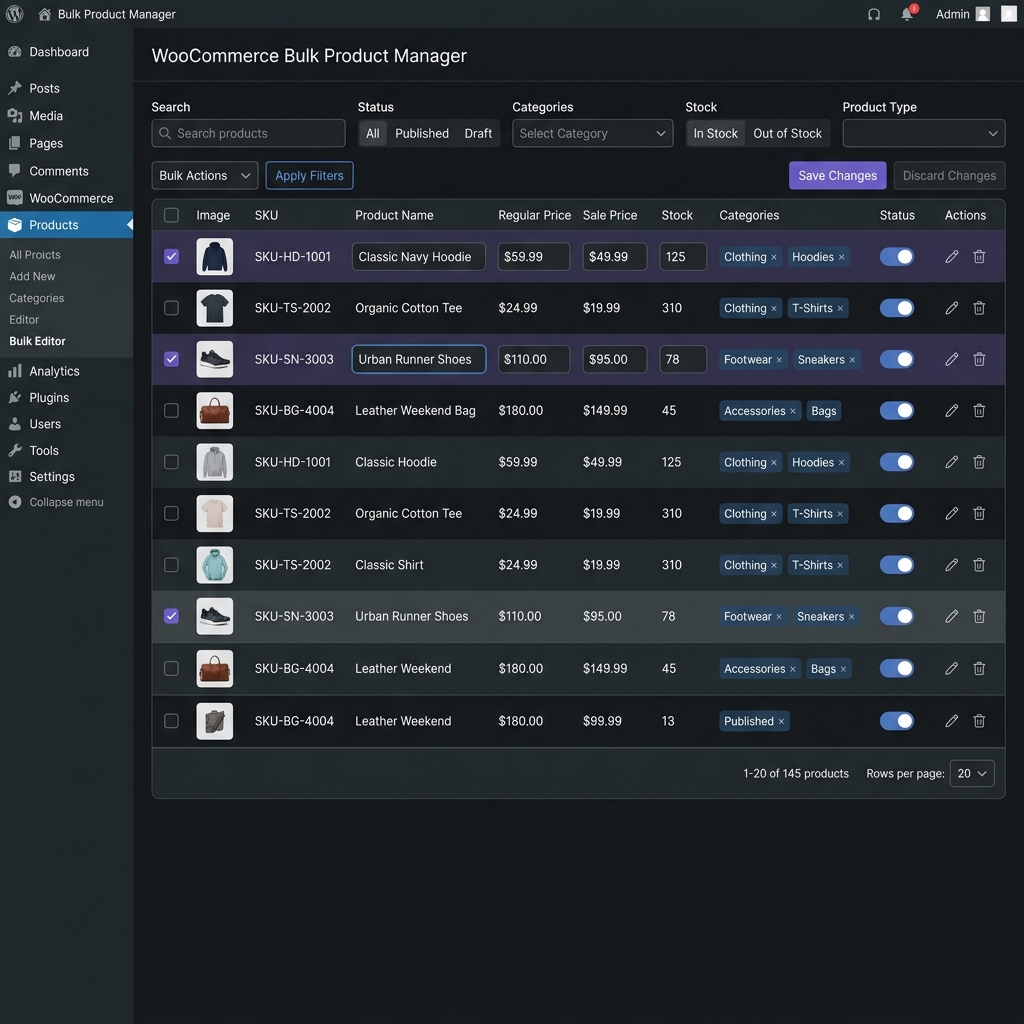1024x1024 pixels.
Task: Remove Clothing tag from Classic Hoodie row
Action: point(774,463)
